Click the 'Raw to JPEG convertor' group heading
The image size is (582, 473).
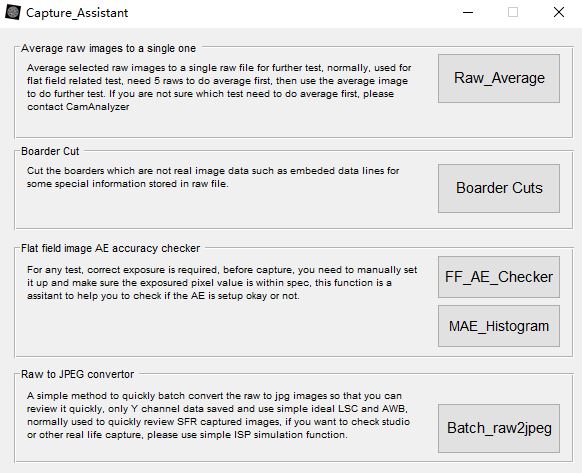click(78, 374)
